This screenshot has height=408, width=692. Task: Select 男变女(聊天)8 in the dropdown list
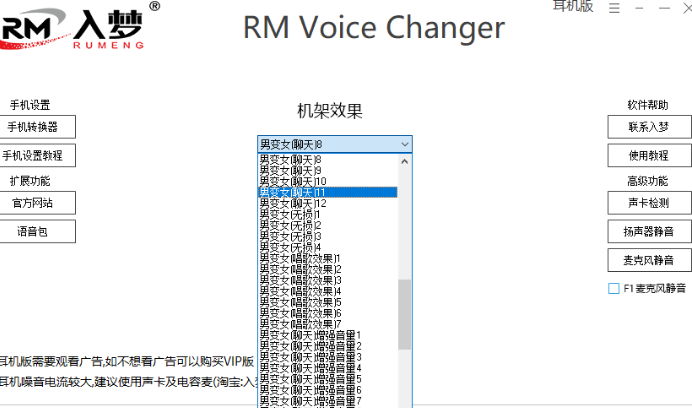[327, 159]
